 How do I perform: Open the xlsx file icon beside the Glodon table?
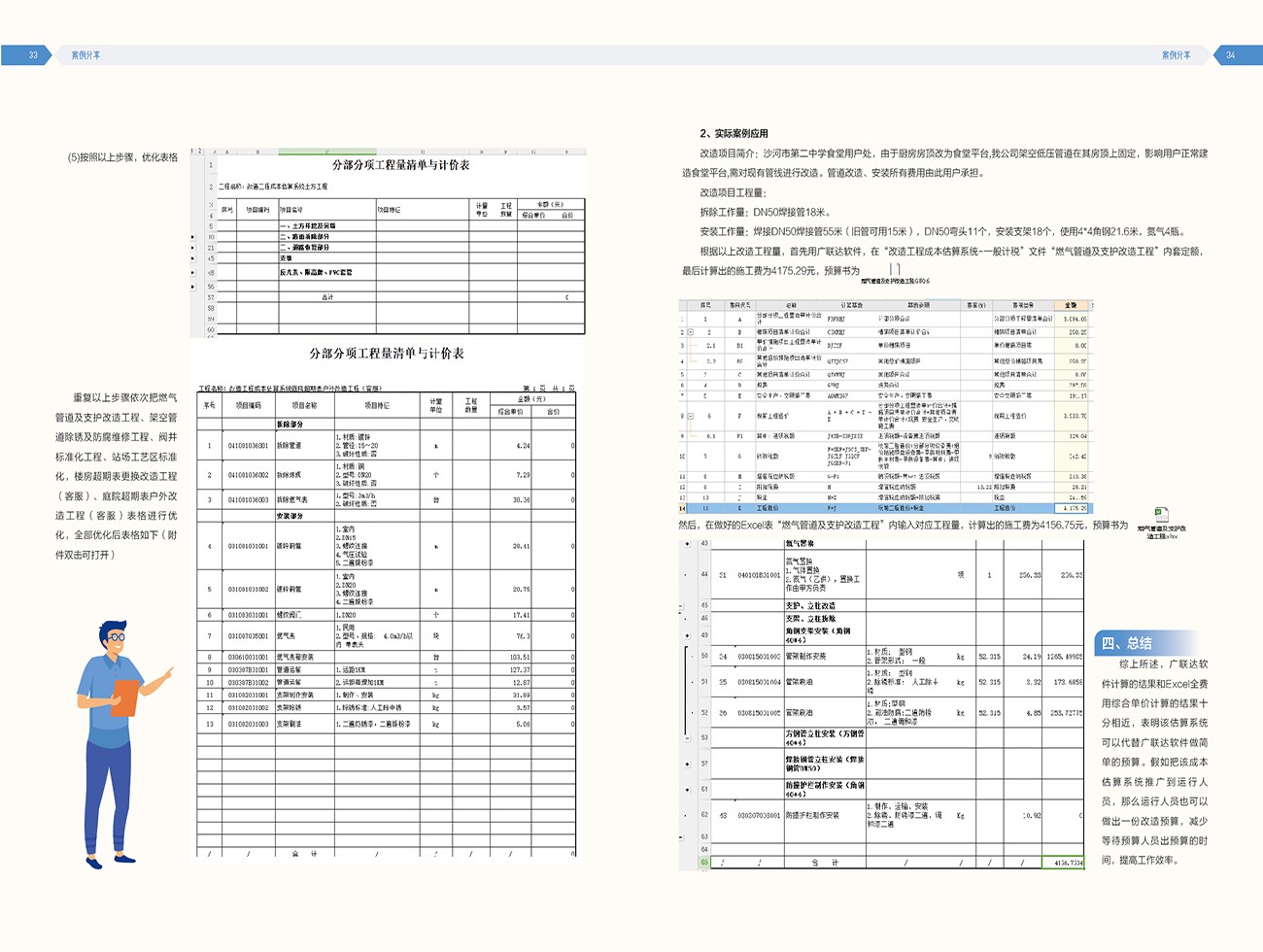[1161, 514]
